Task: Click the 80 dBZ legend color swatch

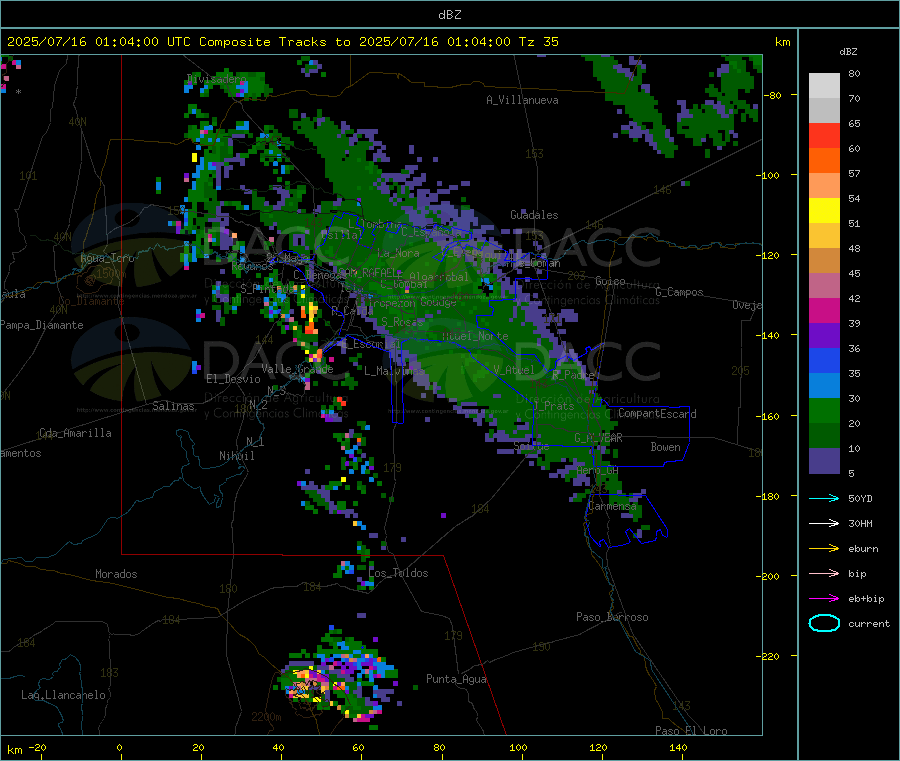Action: (x=824, y=86)
